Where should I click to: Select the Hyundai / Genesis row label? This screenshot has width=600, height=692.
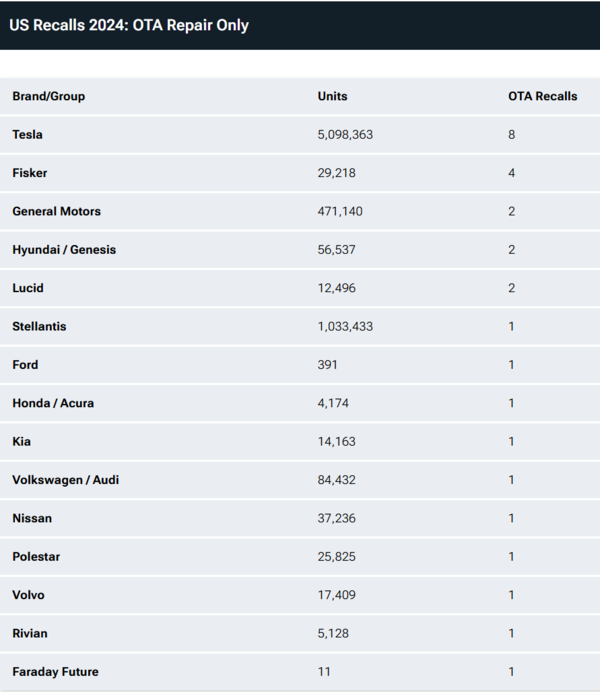pos(64,250)
